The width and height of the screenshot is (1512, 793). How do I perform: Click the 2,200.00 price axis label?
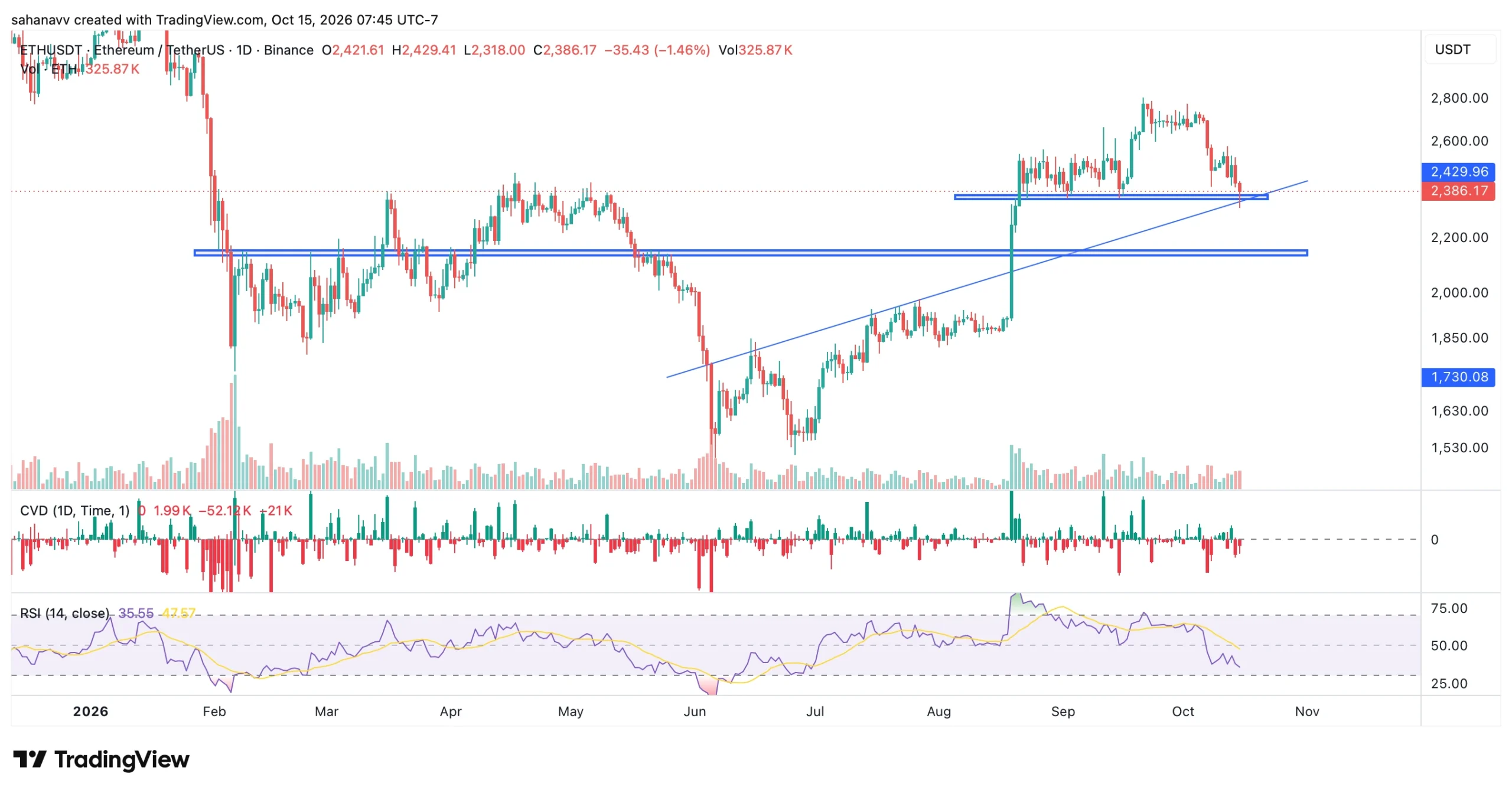click(1459, 237)
